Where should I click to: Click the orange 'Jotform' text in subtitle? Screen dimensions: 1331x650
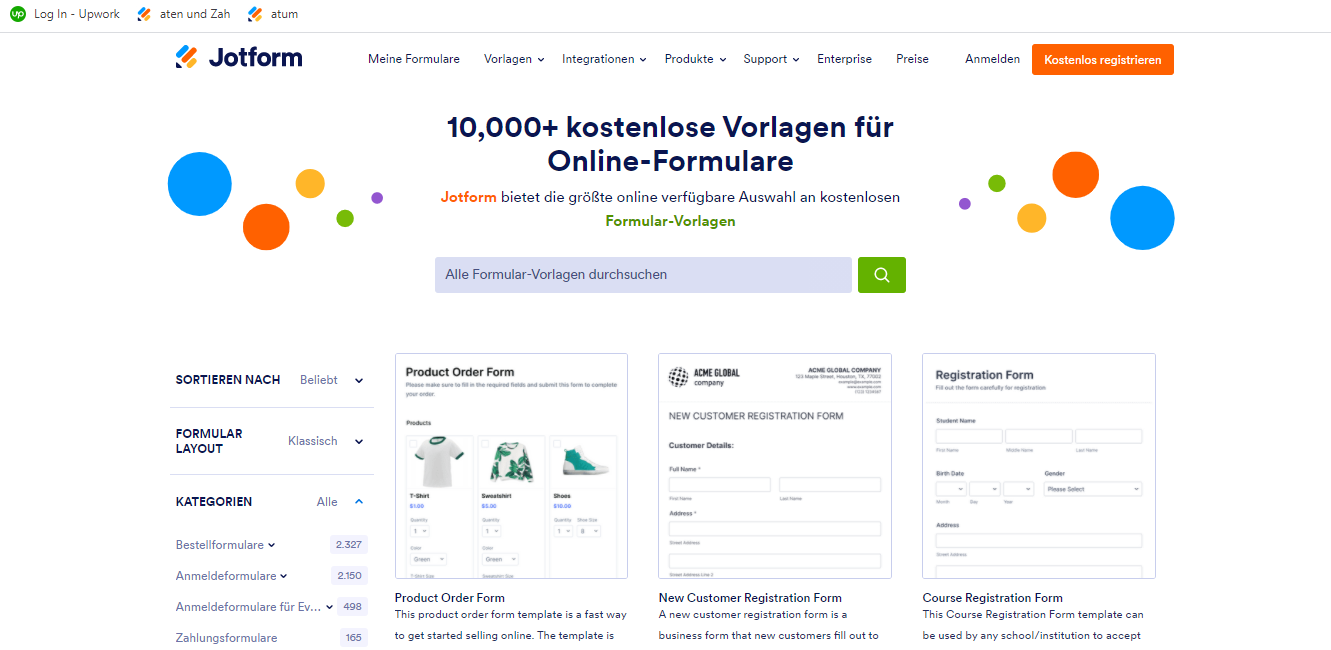pos(469,197)
